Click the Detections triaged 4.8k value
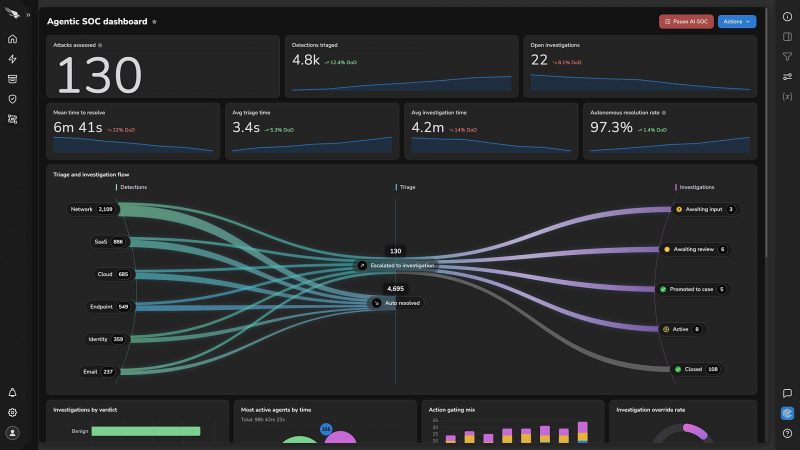This screenshot has width=800, height=450. tap(306, 60)
